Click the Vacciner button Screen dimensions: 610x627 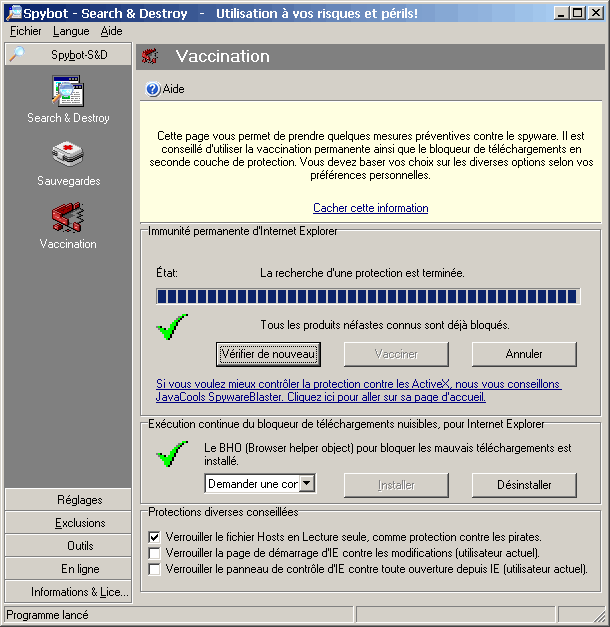[x=396, y=354]
